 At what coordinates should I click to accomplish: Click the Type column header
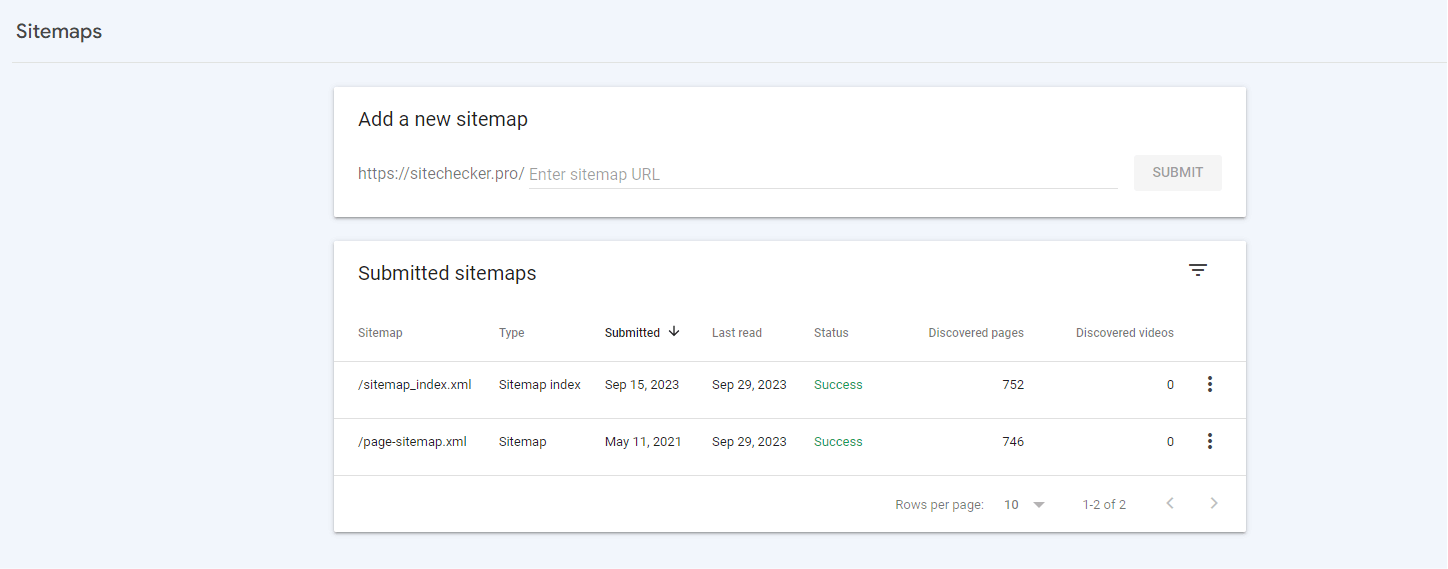[512, 333]
